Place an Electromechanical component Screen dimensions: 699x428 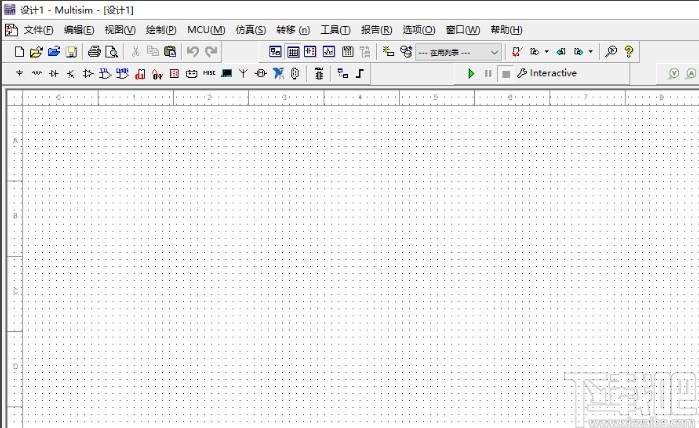pyautogui.click(x=261, y=73)
